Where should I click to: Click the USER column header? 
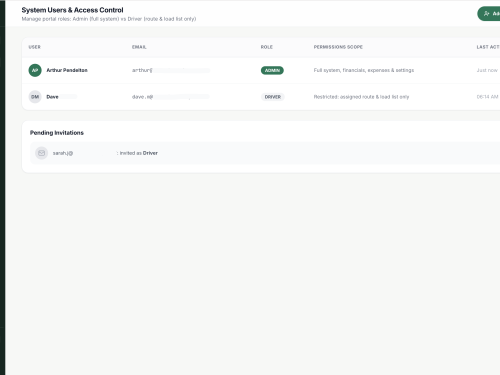pos(34,47)
